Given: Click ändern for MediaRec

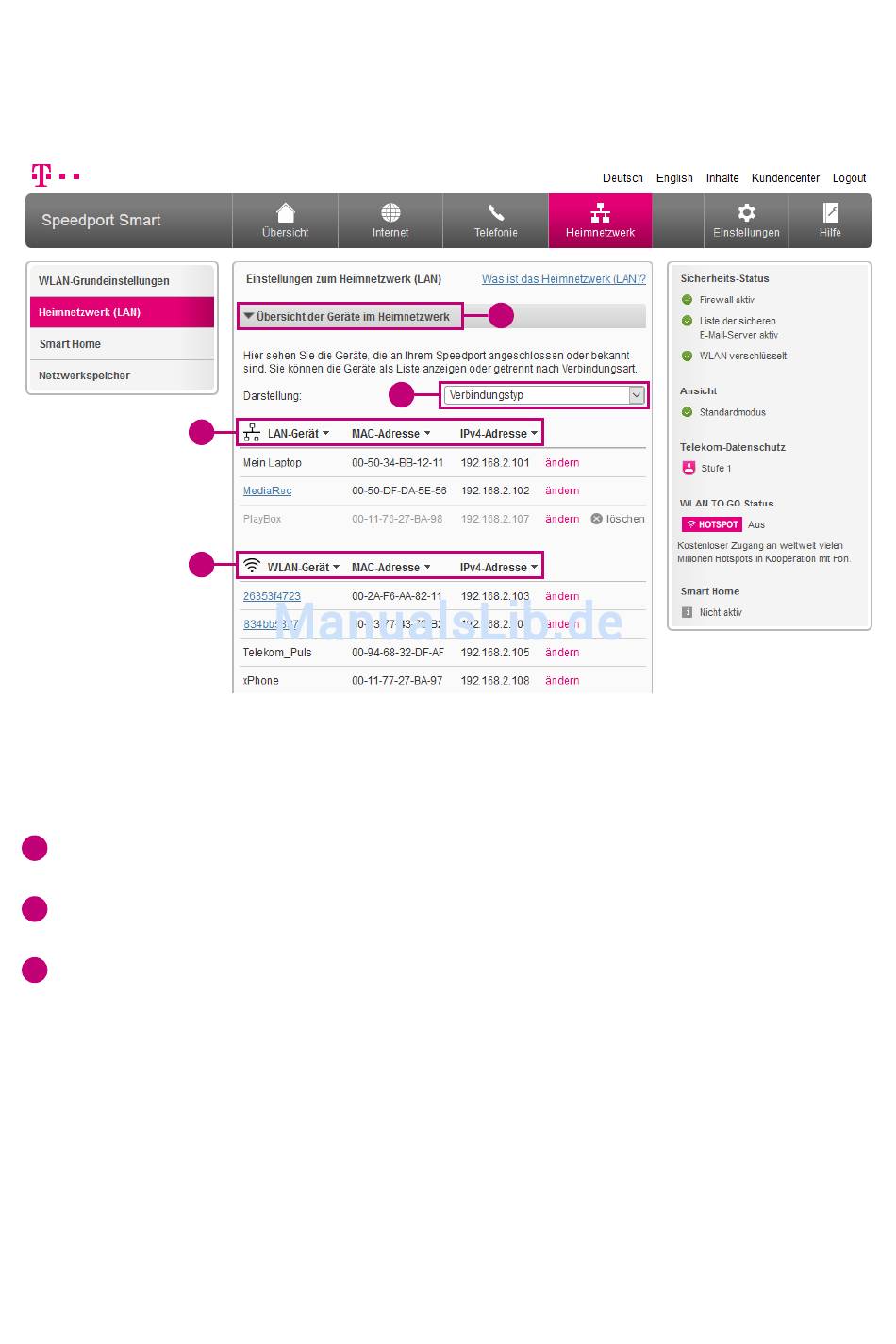Looking at the screenshot, I should (562, 490).
